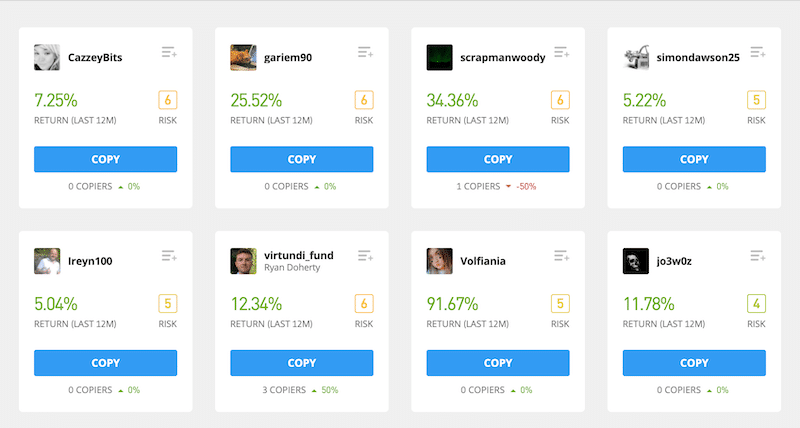The width and height of the screenshot is (800, 428).
Task: Open lreyn100 username link
Action: tap(90, 261)
